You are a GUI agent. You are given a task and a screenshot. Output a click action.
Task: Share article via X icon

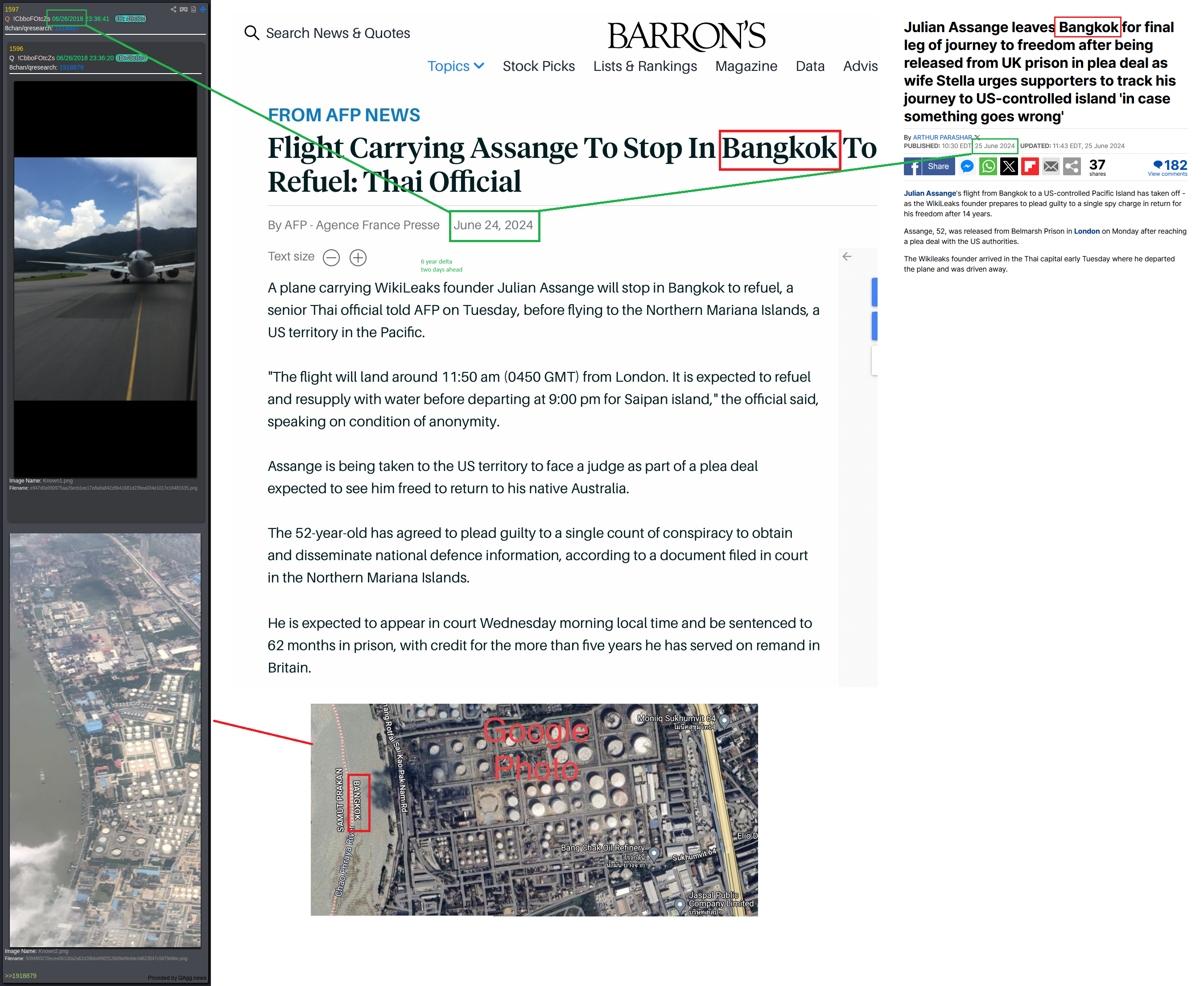click(x=1009, y=166)
